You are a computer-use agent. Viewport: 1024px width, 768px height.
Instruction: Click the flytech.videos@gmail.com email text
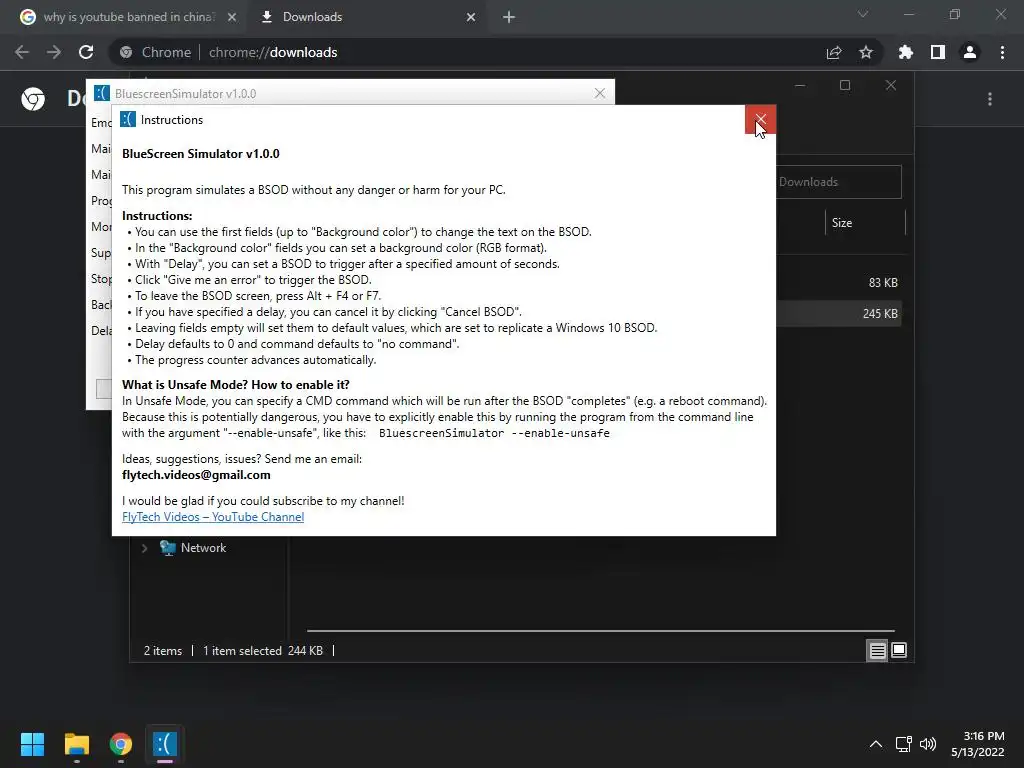pyautogui.click(x=196, y=475)
